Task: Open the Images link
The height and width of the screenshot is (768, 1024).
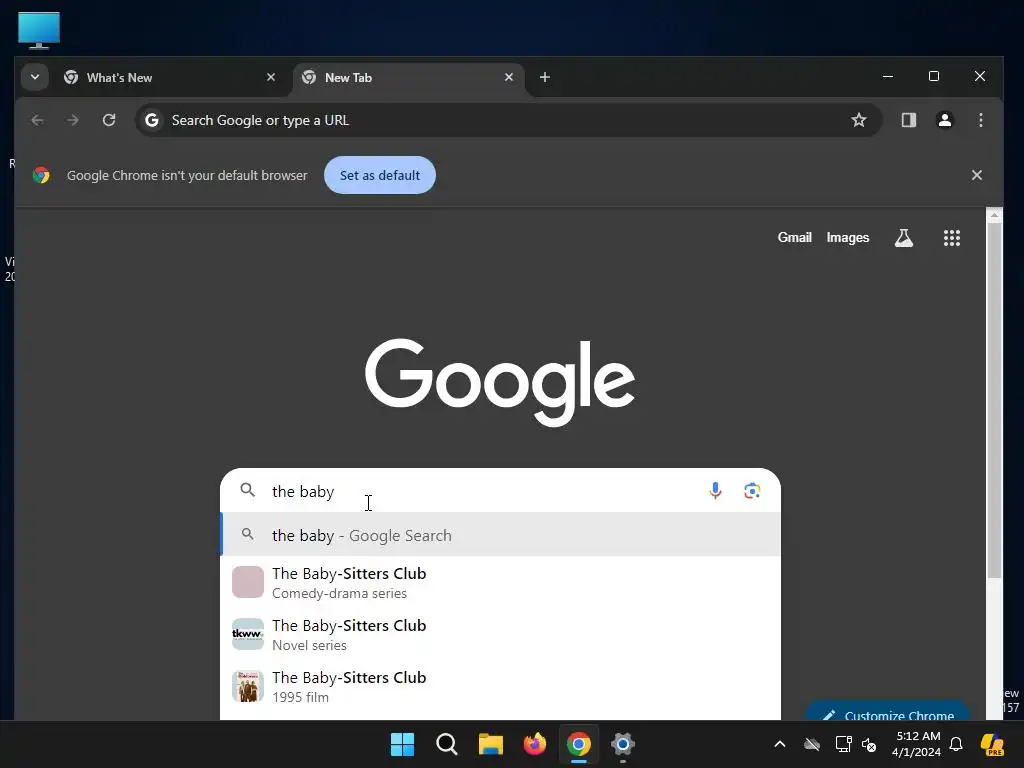Action: 848,238
